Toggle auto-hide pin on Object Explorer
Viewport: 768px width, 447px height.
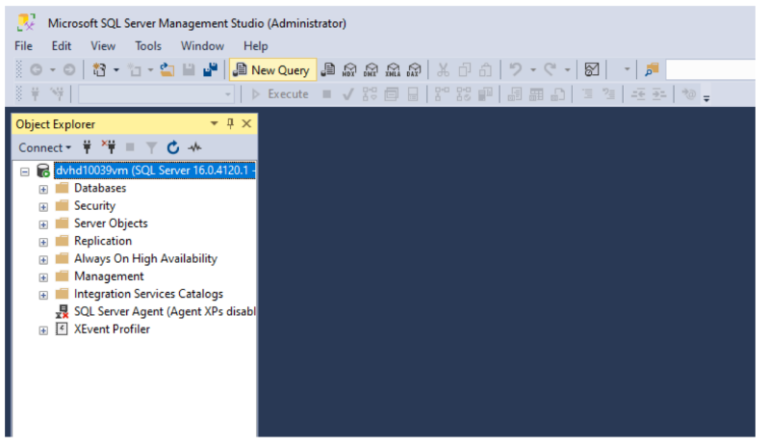click(230, 123)
